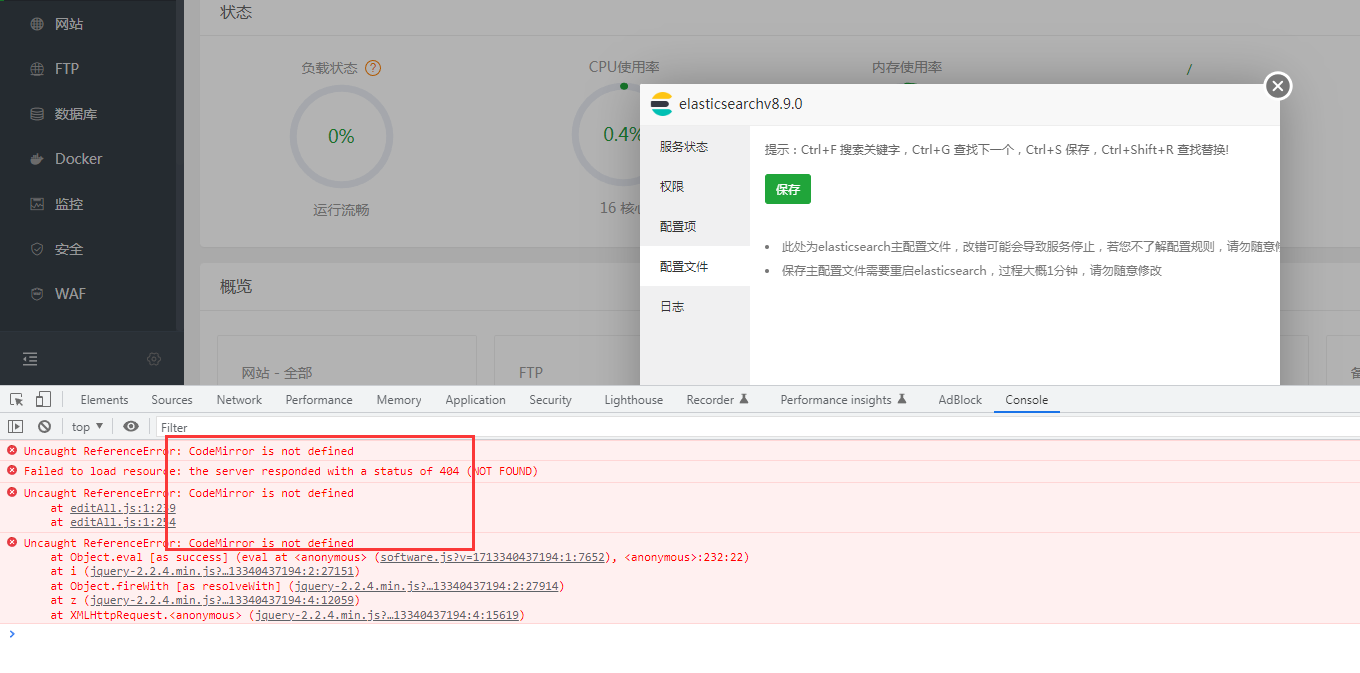The height and width of the screenshot is (673, 1360).
Task: Open the jquery link ending 2:27914
Action: click(425, 586)
